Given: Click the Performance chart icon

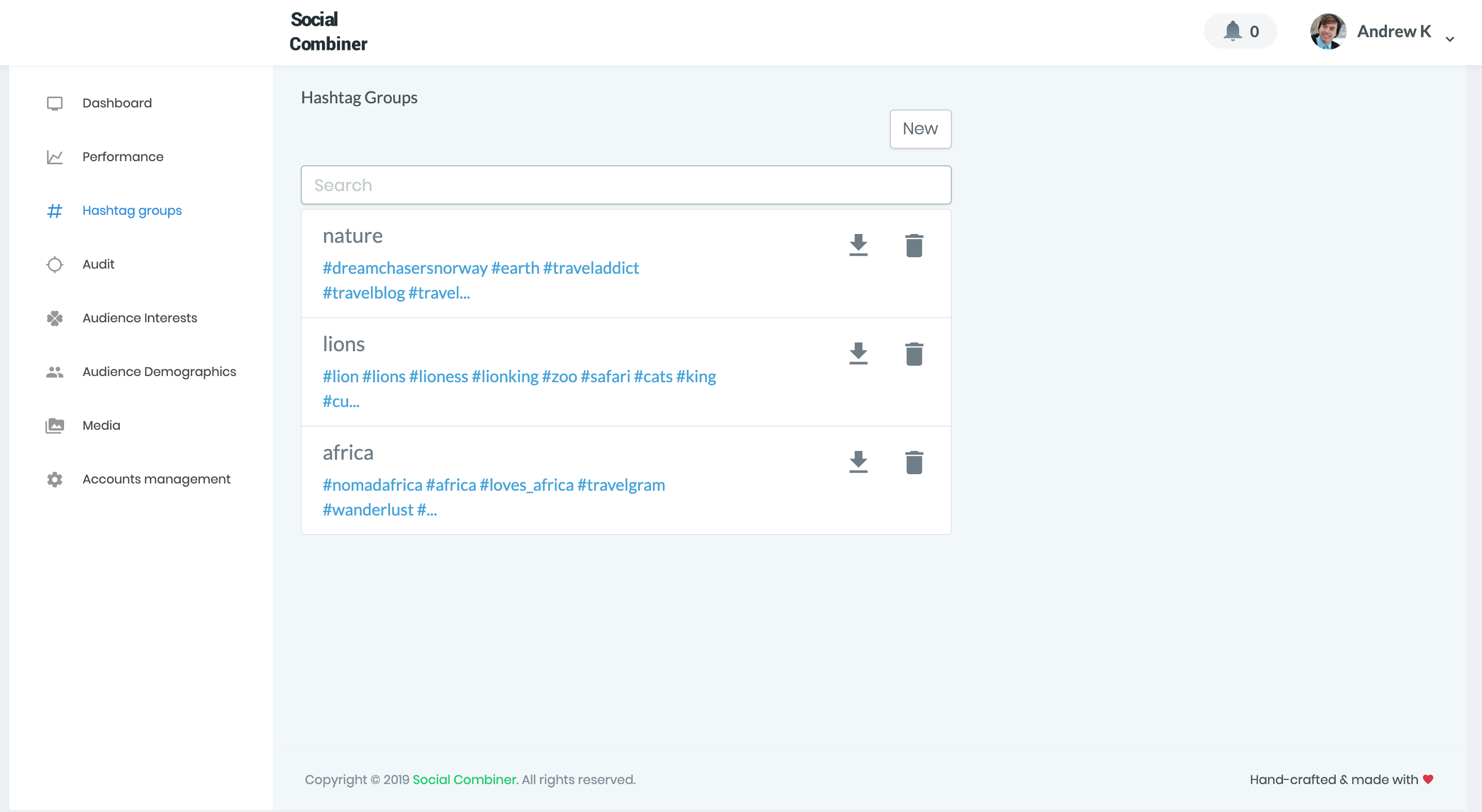Looking at the screenshot, I should click(x=55, y=157).
